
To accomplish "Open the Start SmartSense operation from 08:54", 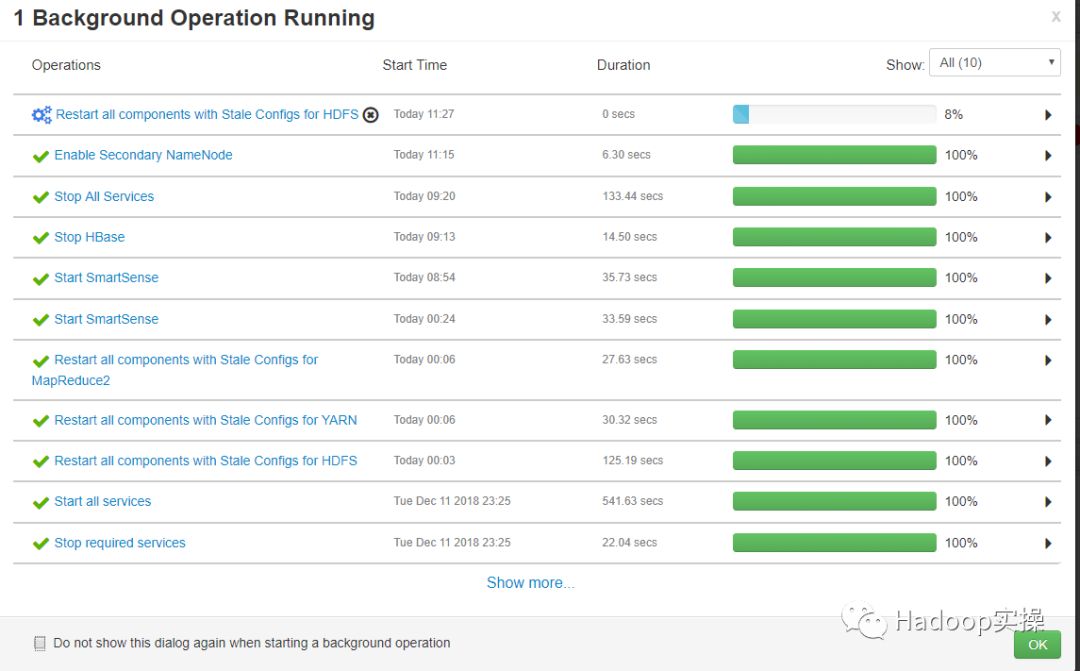I will click(x=106, y=278).
